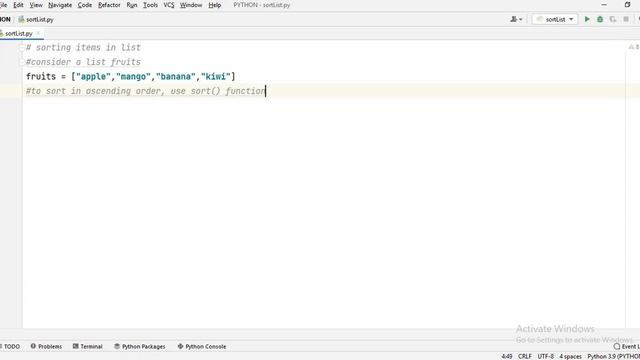Click sortList.py in the navigation breadcrumb
This screenshot has height=360, width=640.
coord(36,19)
